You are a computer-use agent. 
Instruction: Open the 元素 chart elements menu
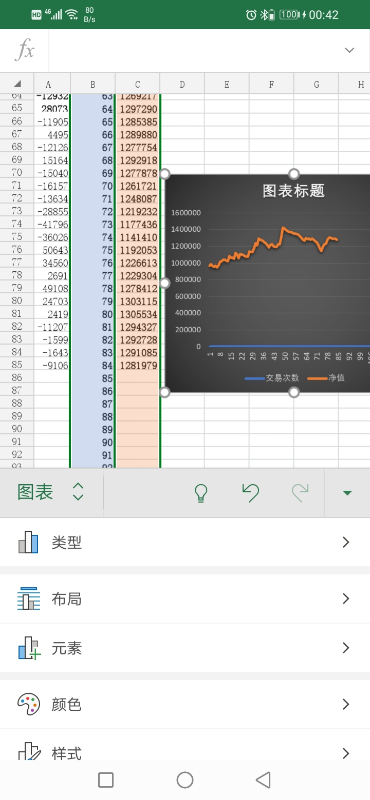pos(185,648)
